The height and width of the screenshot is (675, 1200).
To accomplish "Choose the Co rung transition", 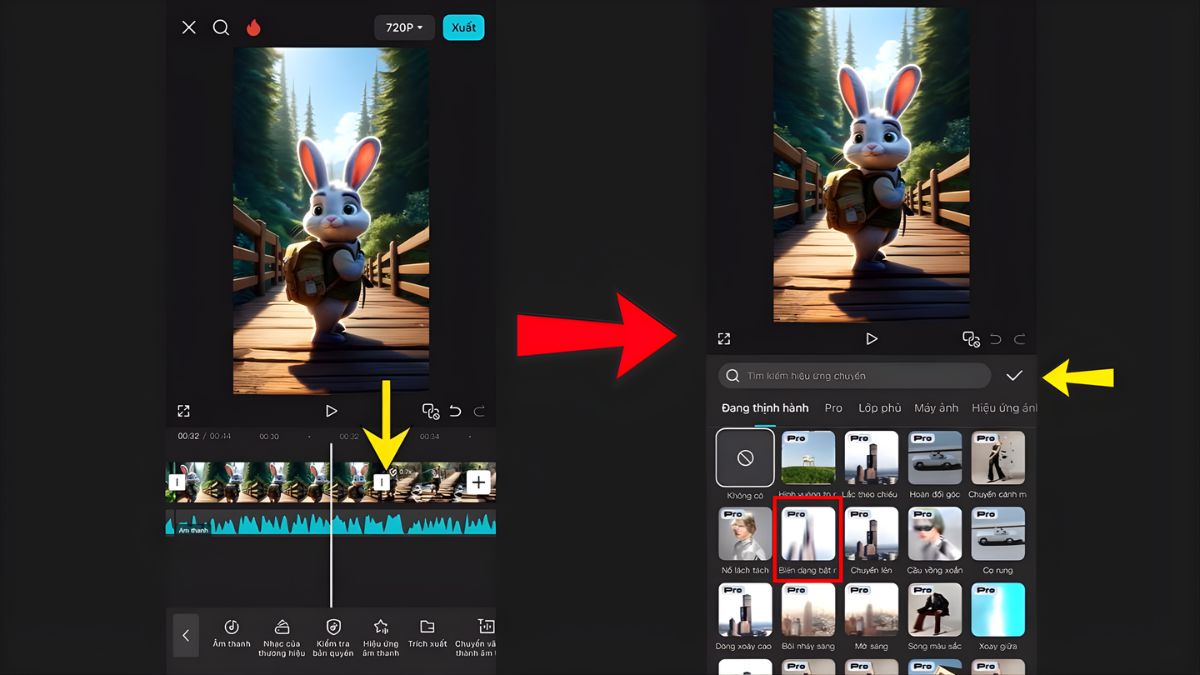I will click(998, 534).
